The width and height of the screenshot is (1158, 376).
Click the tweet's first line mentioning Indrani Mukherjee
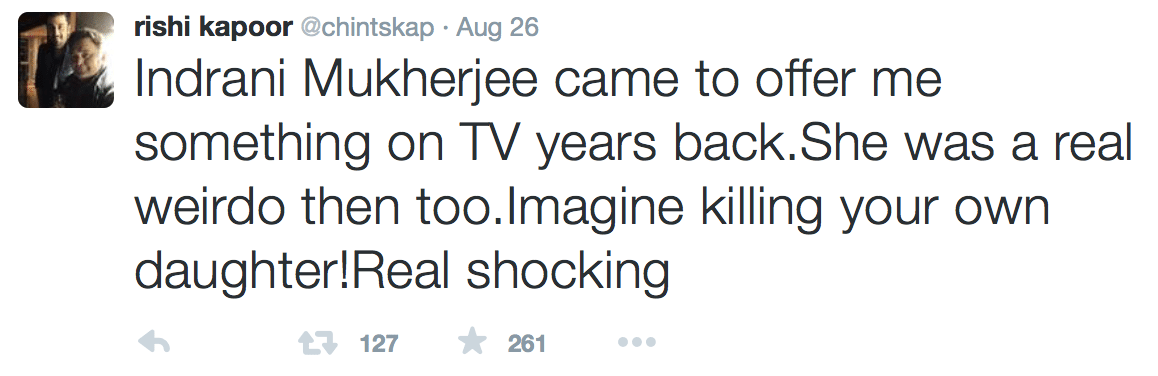[x=538, y=82]
